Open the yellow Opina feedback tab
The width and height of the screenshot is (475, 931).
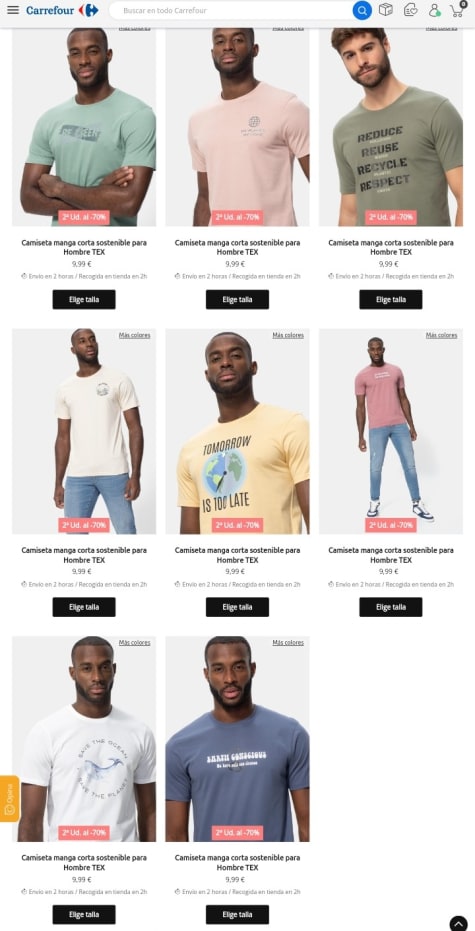pos(10,799)
